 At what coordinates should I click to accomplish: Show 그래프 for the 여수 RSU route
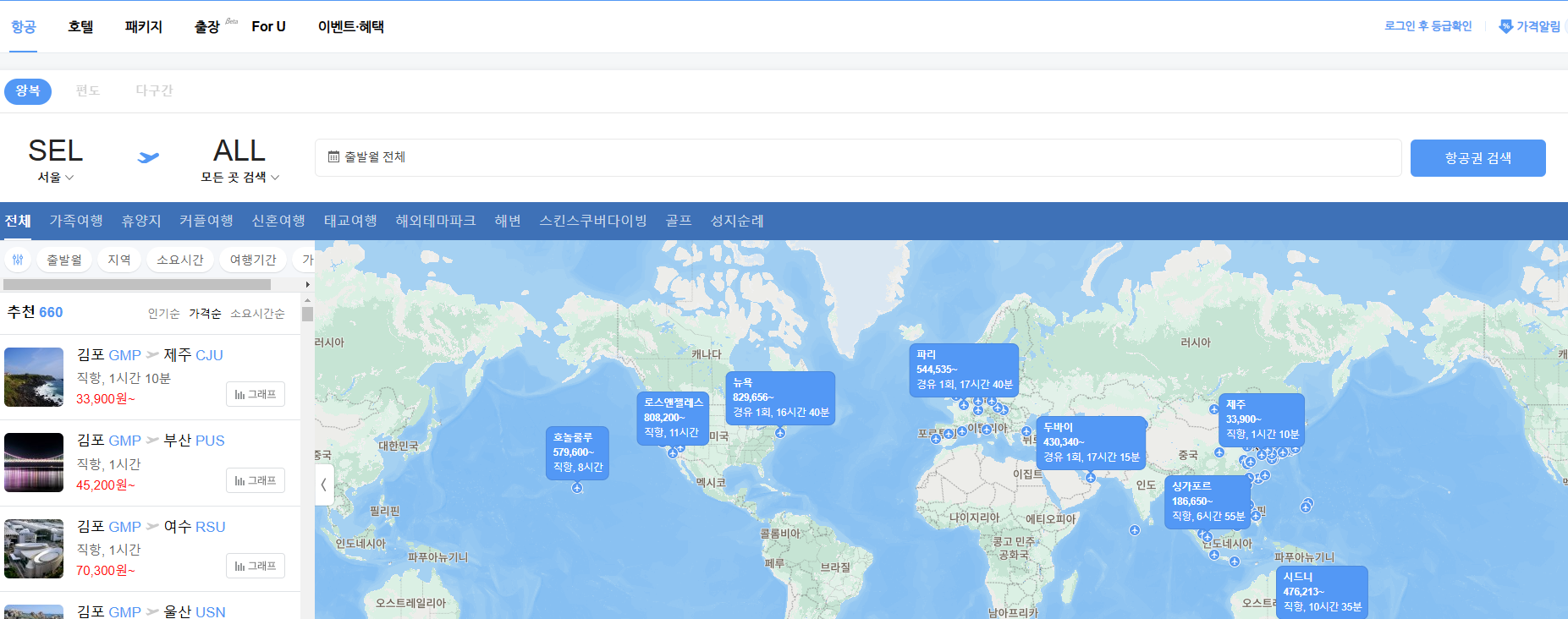pyautogui.click(x=256, y=566)
